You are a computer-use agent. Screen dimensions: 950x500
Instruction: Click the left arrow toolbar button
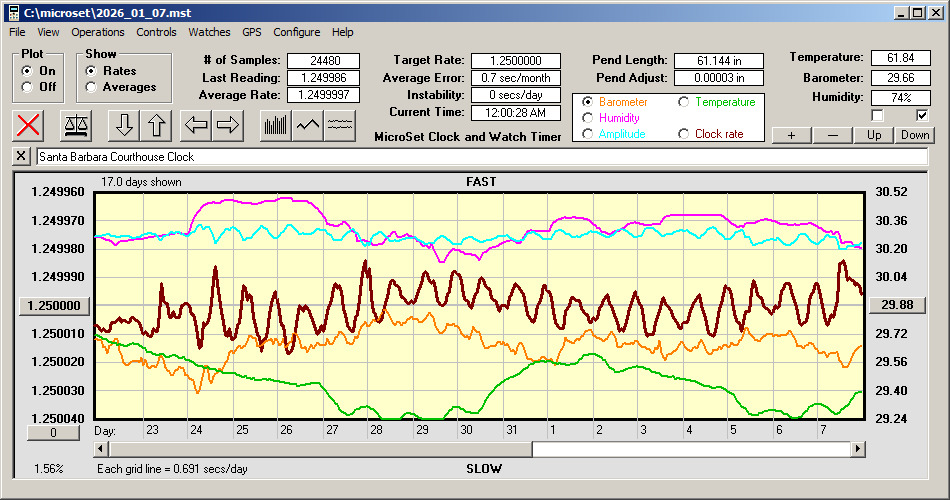(x=196, y=125)
